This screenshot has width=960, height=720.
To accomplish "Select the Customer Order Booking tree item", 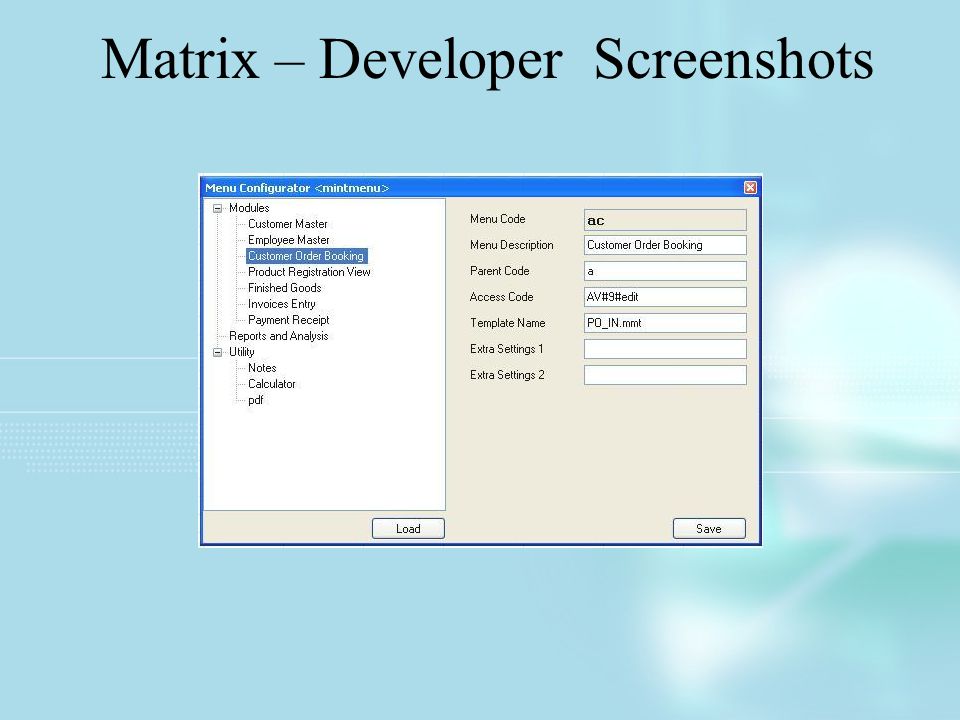I will pos(306,256).
